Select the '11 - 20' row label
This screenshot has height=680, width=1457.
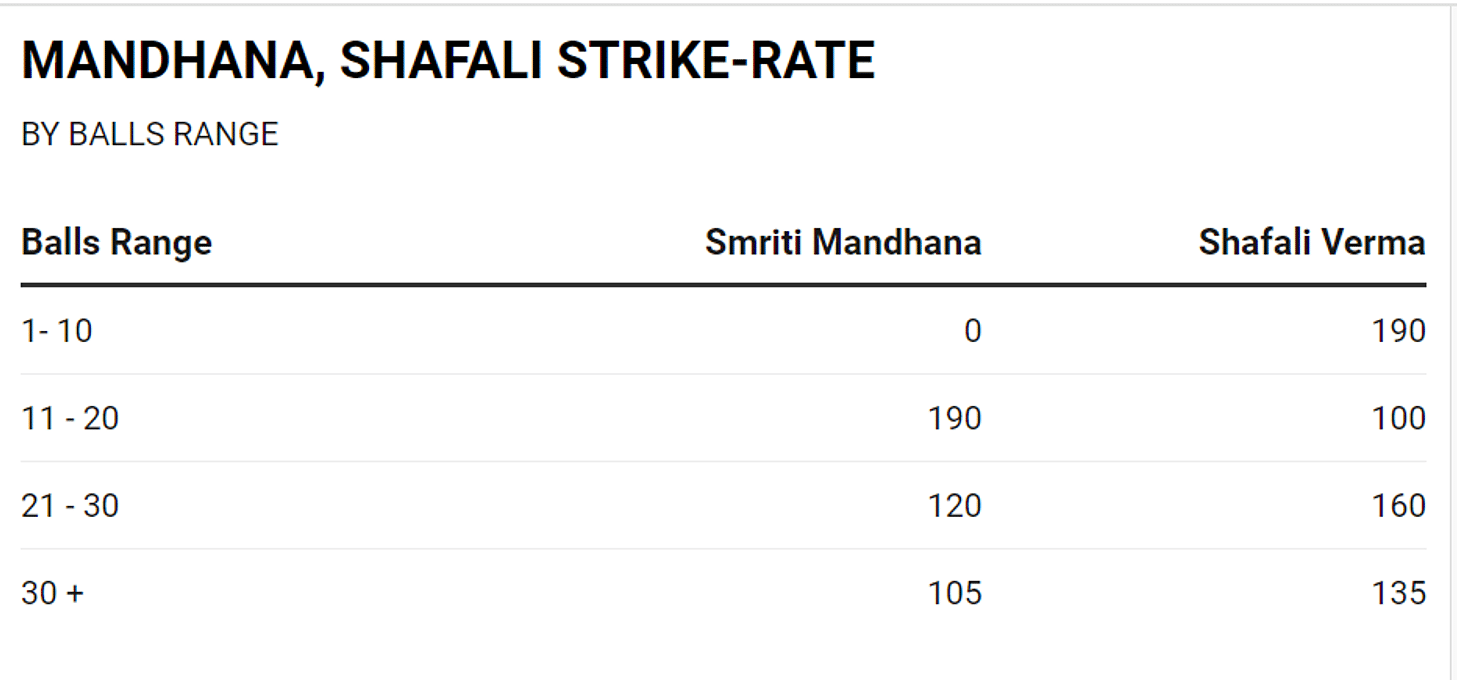(70, 418)
